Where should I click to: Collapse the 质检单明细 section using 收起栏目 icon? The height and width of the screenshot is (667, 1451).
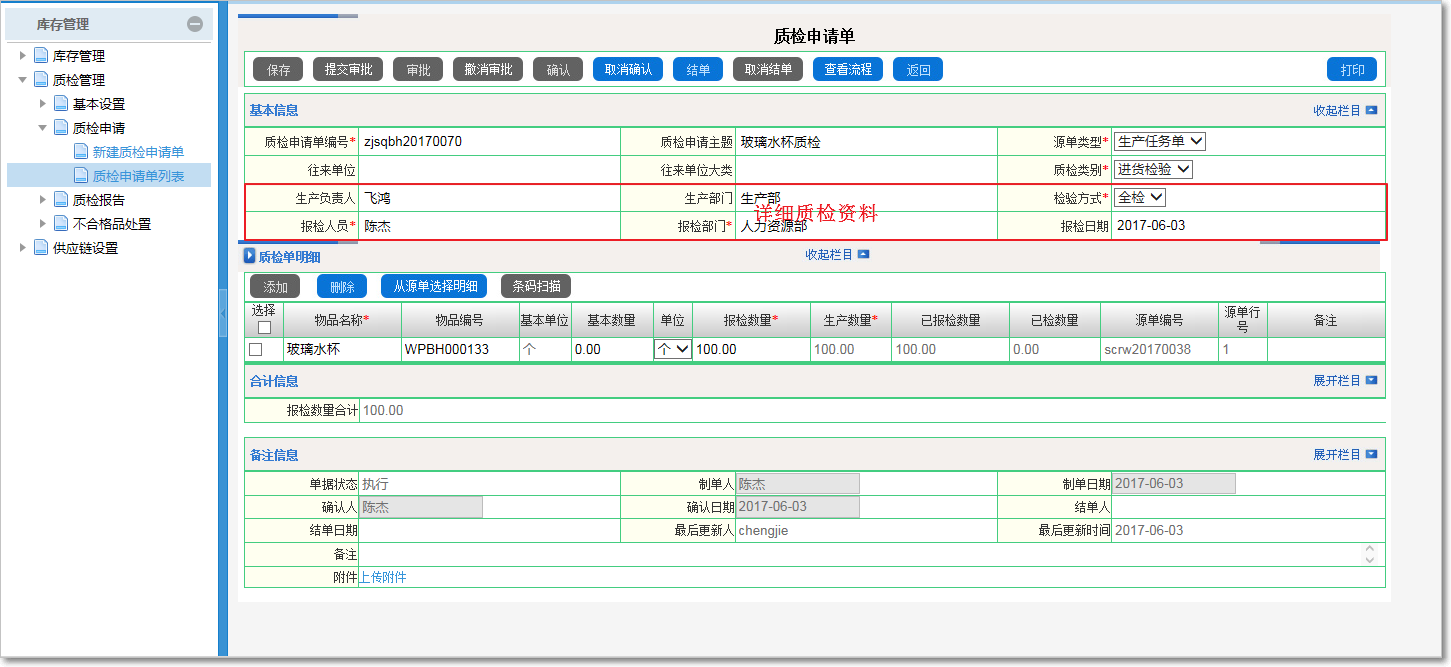pos(865,254)
